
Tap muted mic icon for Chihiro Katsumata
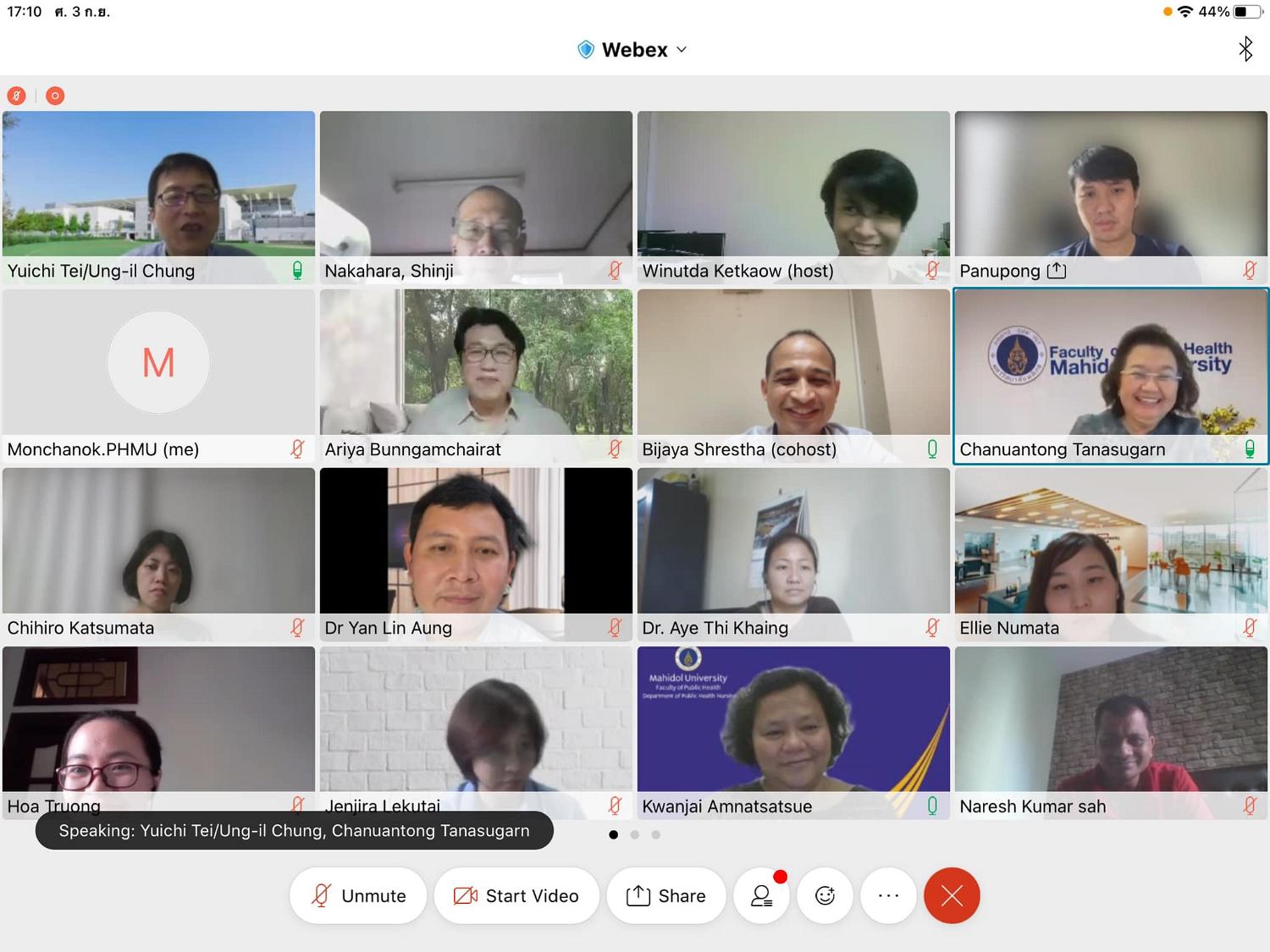click(297, 628)
